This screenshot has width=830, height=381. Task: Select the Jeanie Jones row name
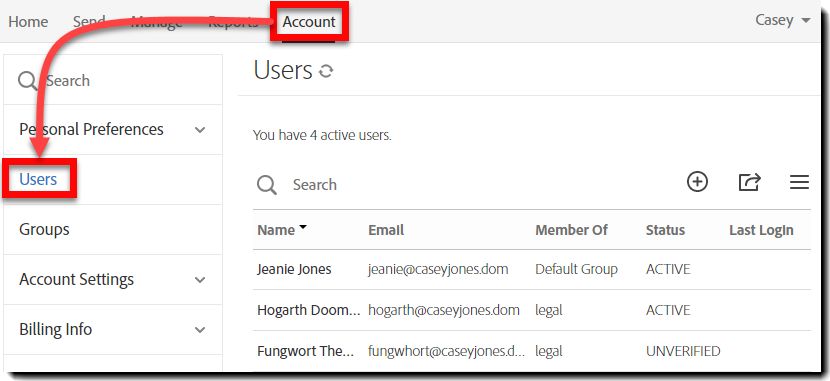point(294,269)
